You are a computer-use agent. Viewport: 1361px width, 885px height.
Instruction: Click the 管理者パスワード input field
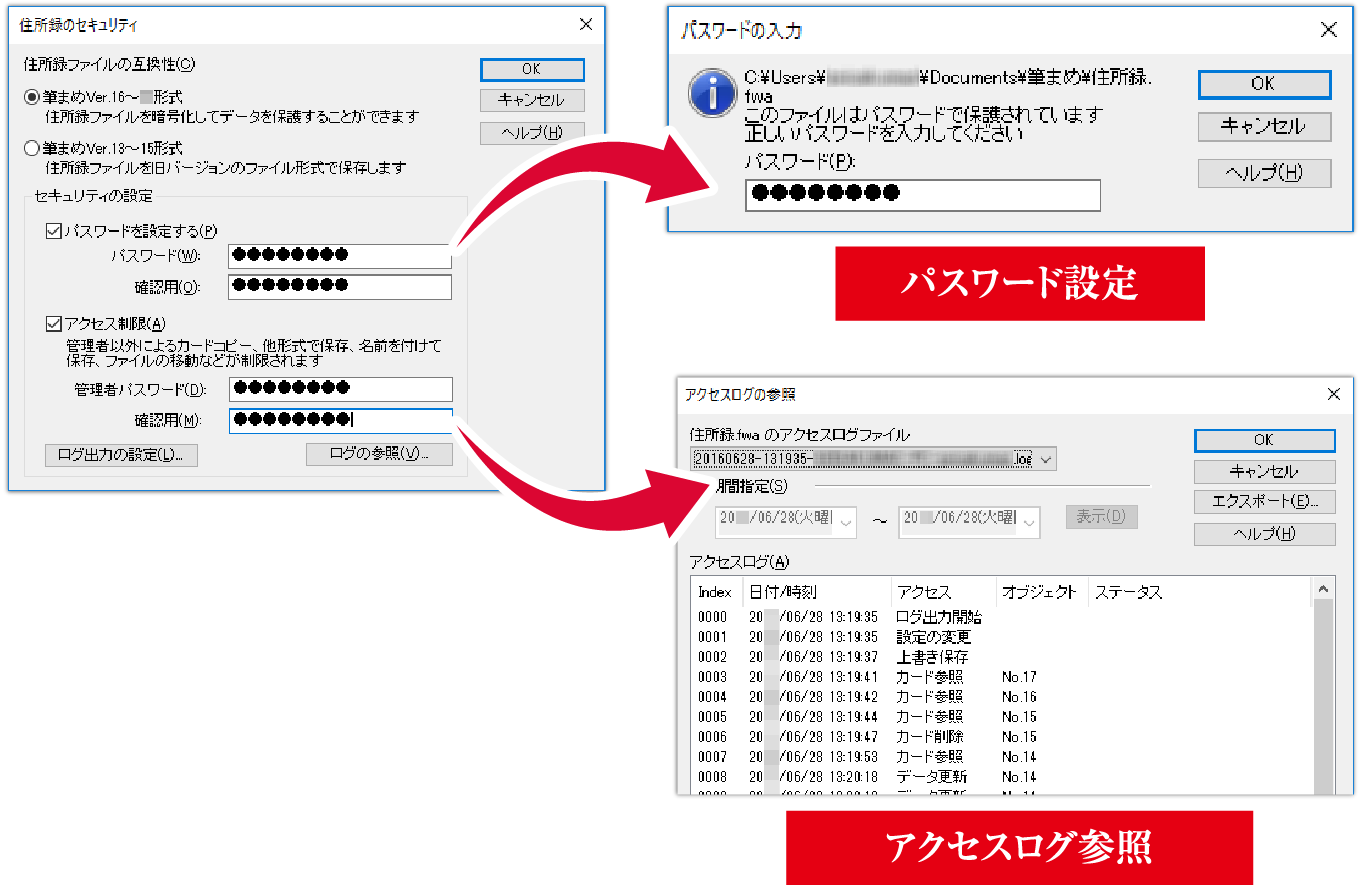tap(340, 389)
